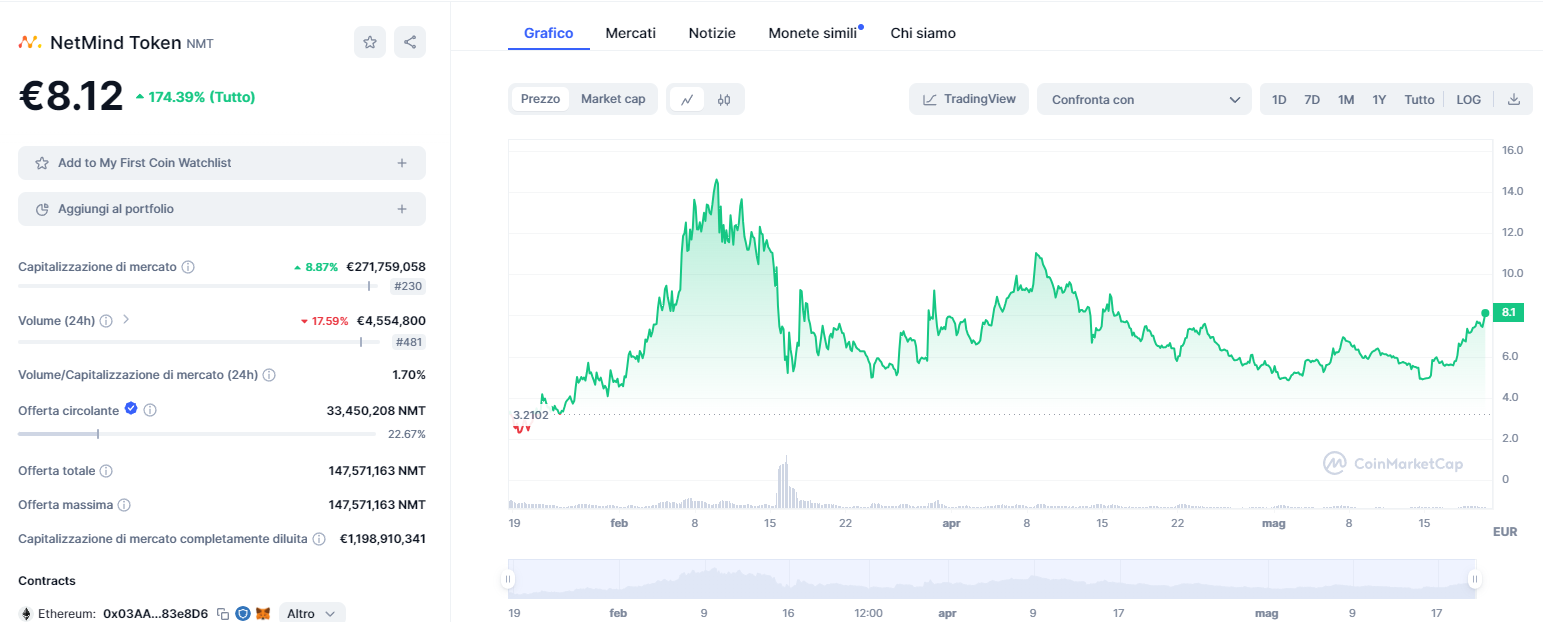Image resolution: width=1543 pixels, height=622 pixels.
Task: Copy the Ethereum contract address
Action: pyautogui.click(x=223, y=613)
